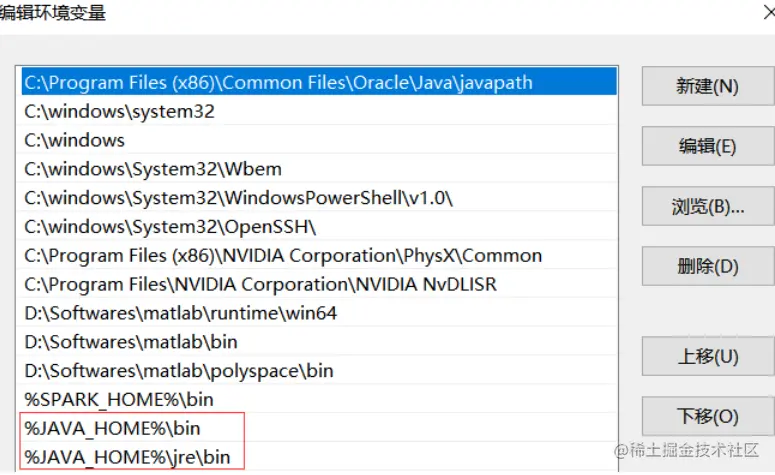Viewport: 775px width, 475px height.
Task: Move the entry up with 上移(U)
Action: (708, 356)
